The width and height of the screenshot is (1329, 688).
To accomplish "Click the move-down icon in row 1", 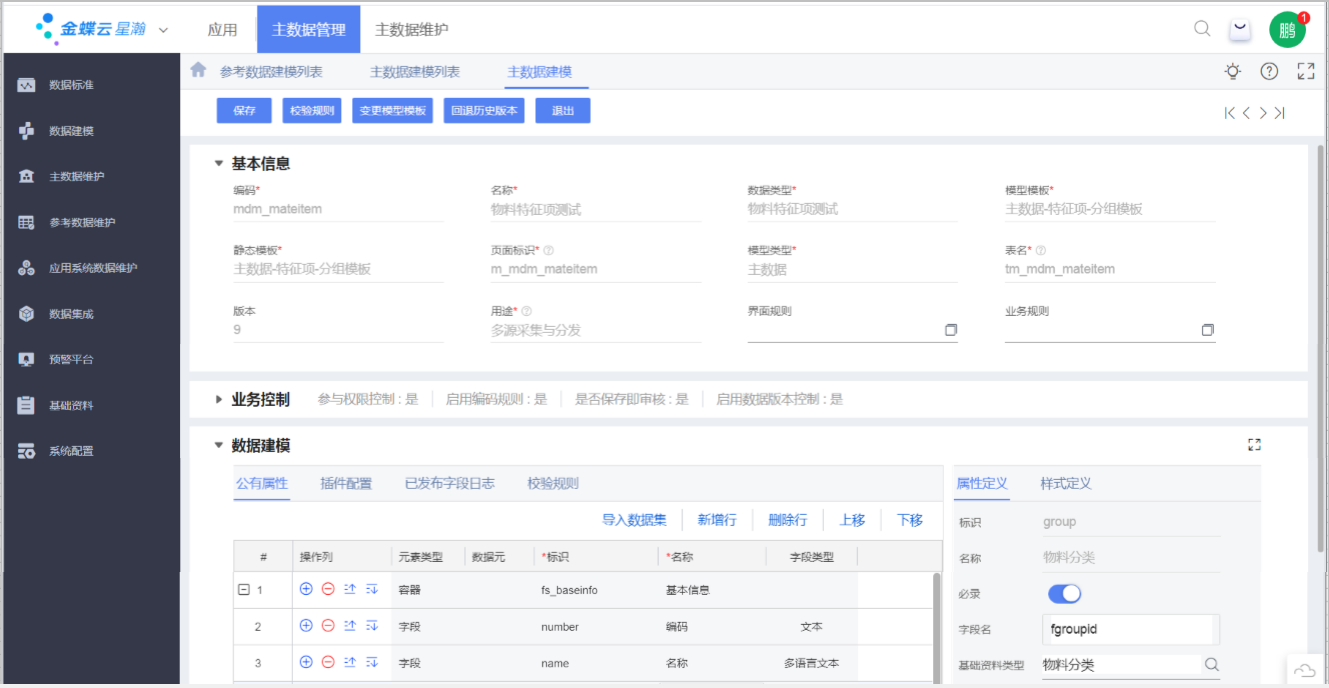I will click(x=372, y=589).
